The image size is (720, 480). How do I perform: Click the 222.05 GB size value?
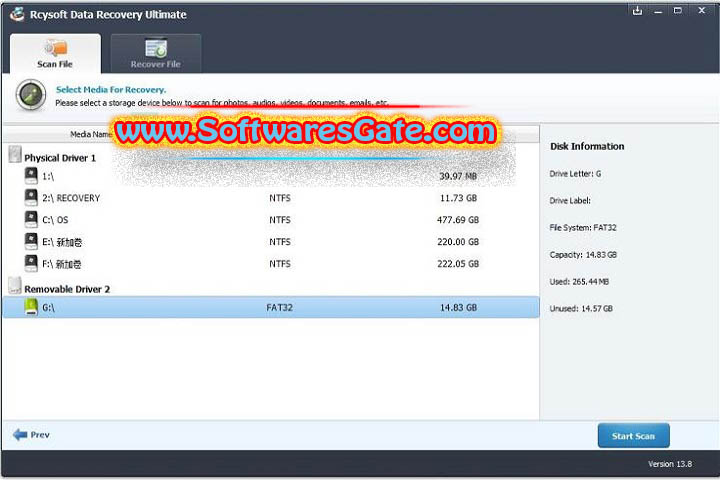click(x=458, y=264)
